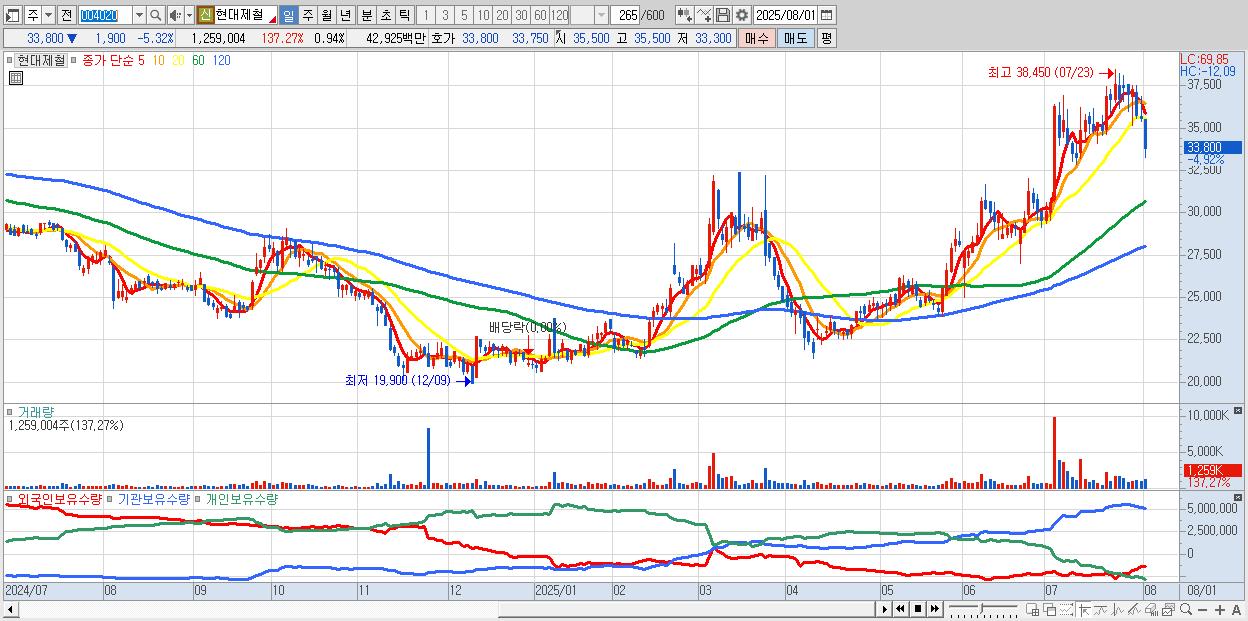The width and height of the screenshot is (1248, 621).
Task: Click the 매도 sell button
Action: click(795, 38)
